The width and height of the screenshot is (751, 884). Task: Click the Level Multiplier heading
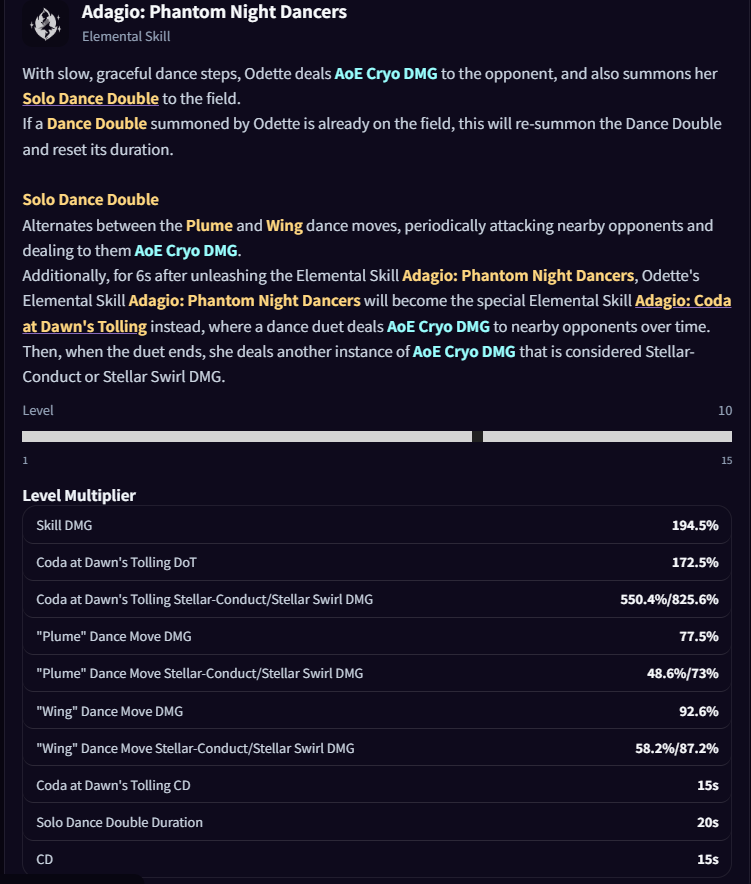click(79, 496)
